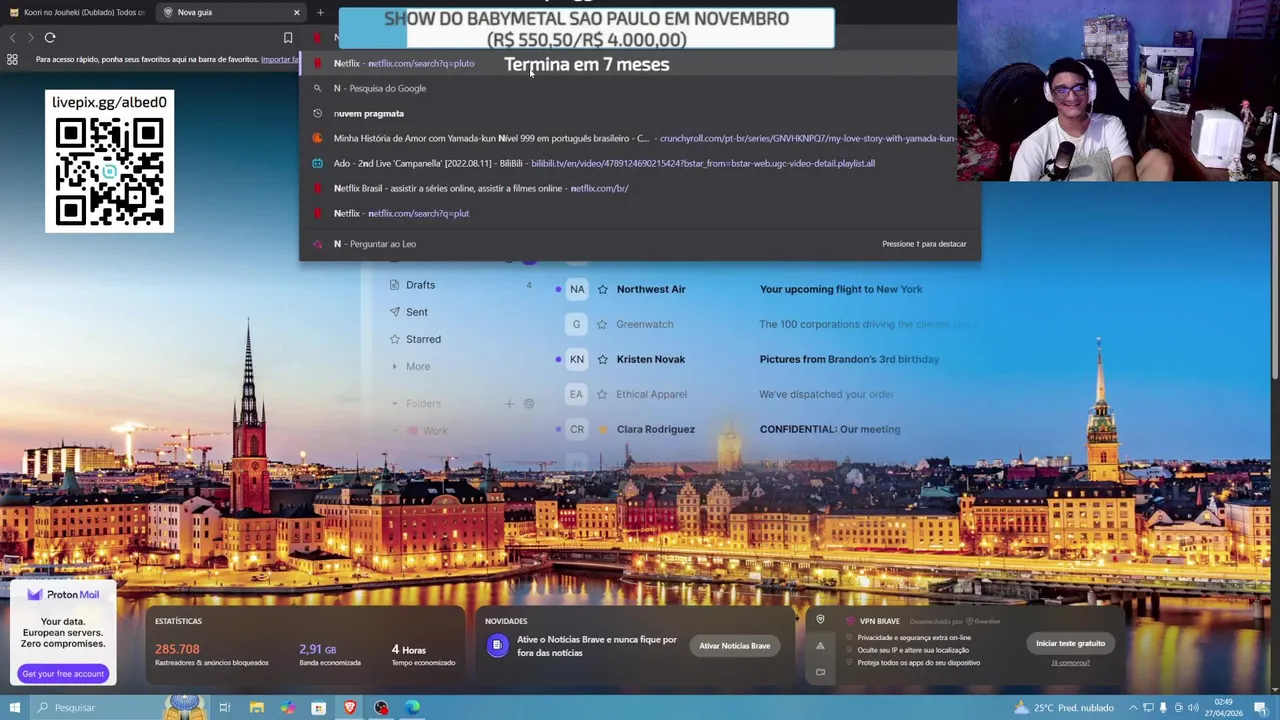The height and width of the screenshot is (720, 1280).
Task: Select the triangle icon in VPN card sidebar
Action: (820, 646)
